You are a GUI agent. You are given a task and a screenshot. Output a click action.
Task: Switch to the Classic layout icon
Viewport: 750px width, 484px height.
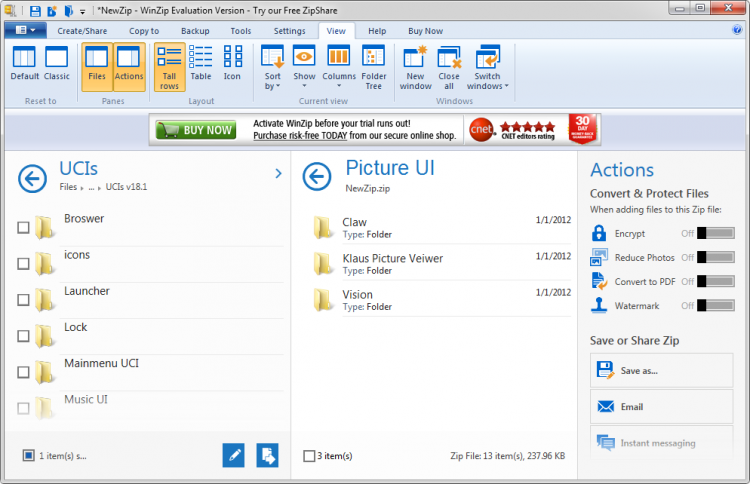[56, 63]
